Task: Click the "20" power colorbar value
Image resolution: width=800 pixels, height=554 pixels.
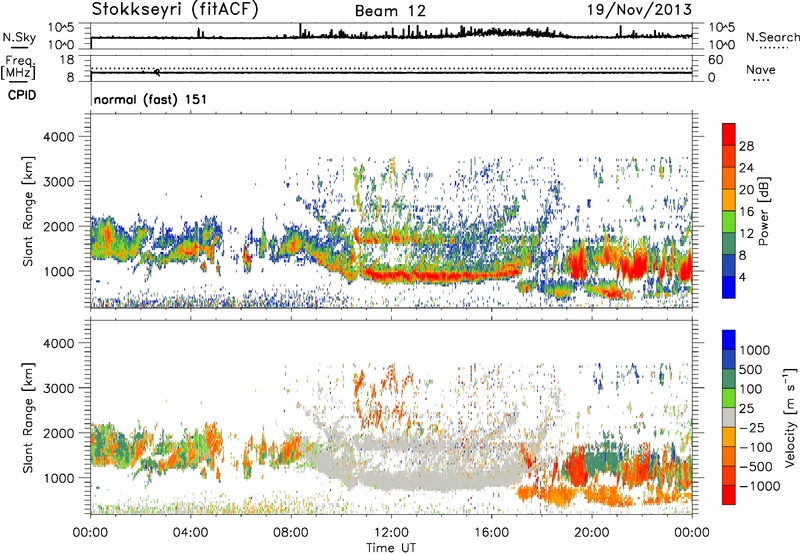Action: tap(746, 190)
